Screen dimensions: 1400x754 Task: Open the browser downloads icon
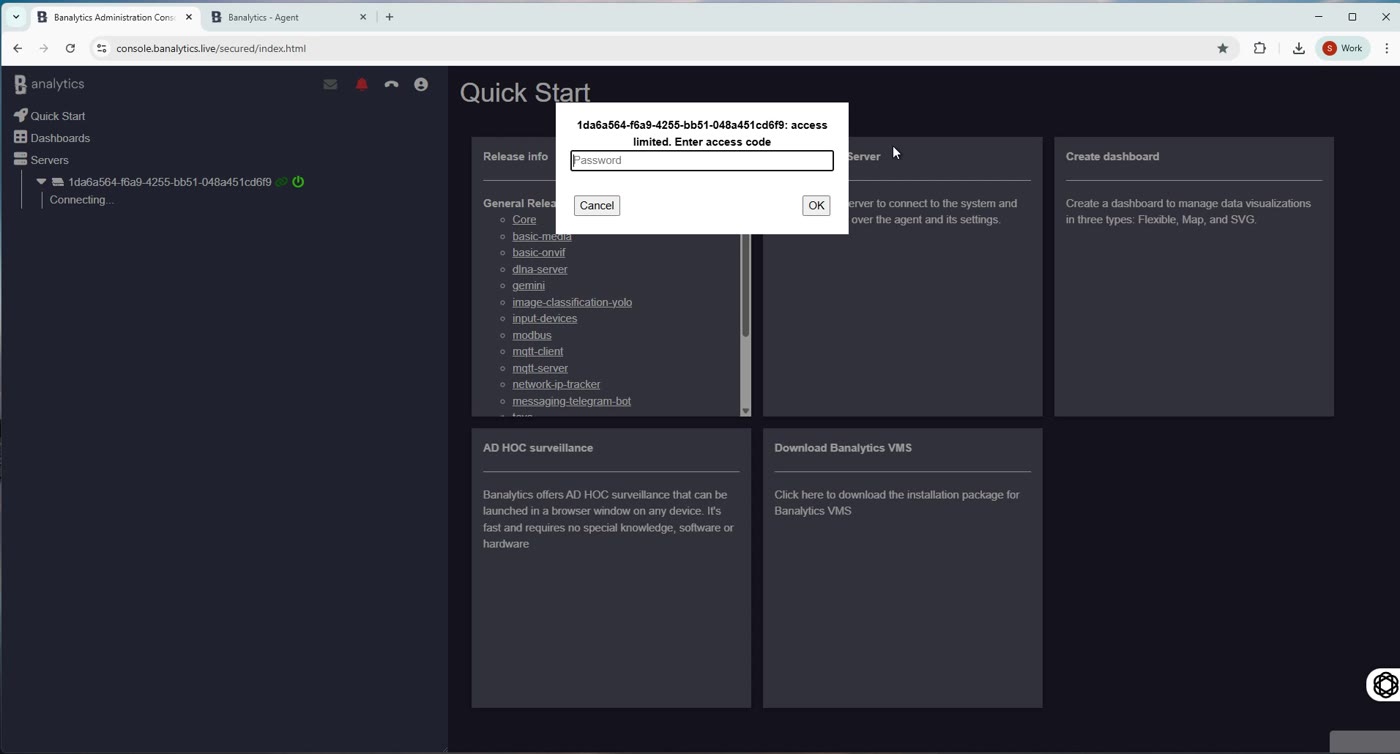(x=1298, y=48)
